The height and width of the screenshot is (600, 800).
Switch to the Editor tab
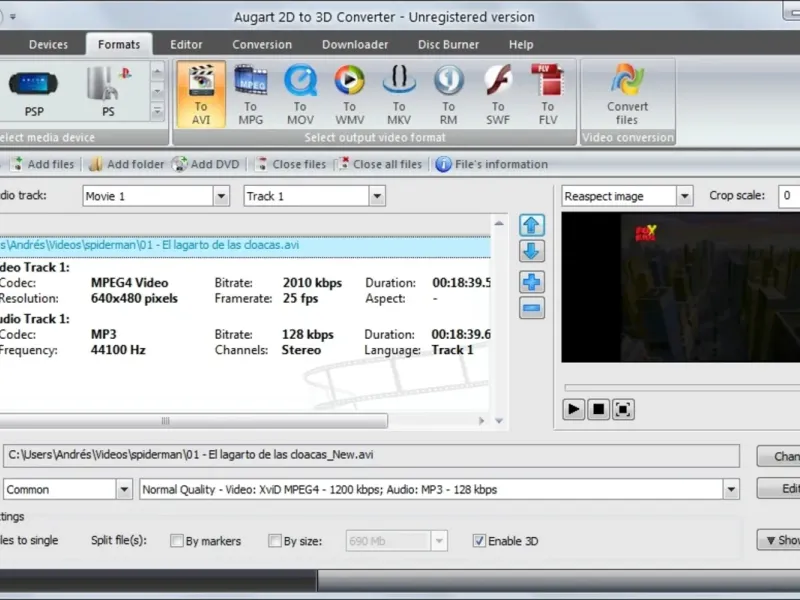click(x=186, y=45)
